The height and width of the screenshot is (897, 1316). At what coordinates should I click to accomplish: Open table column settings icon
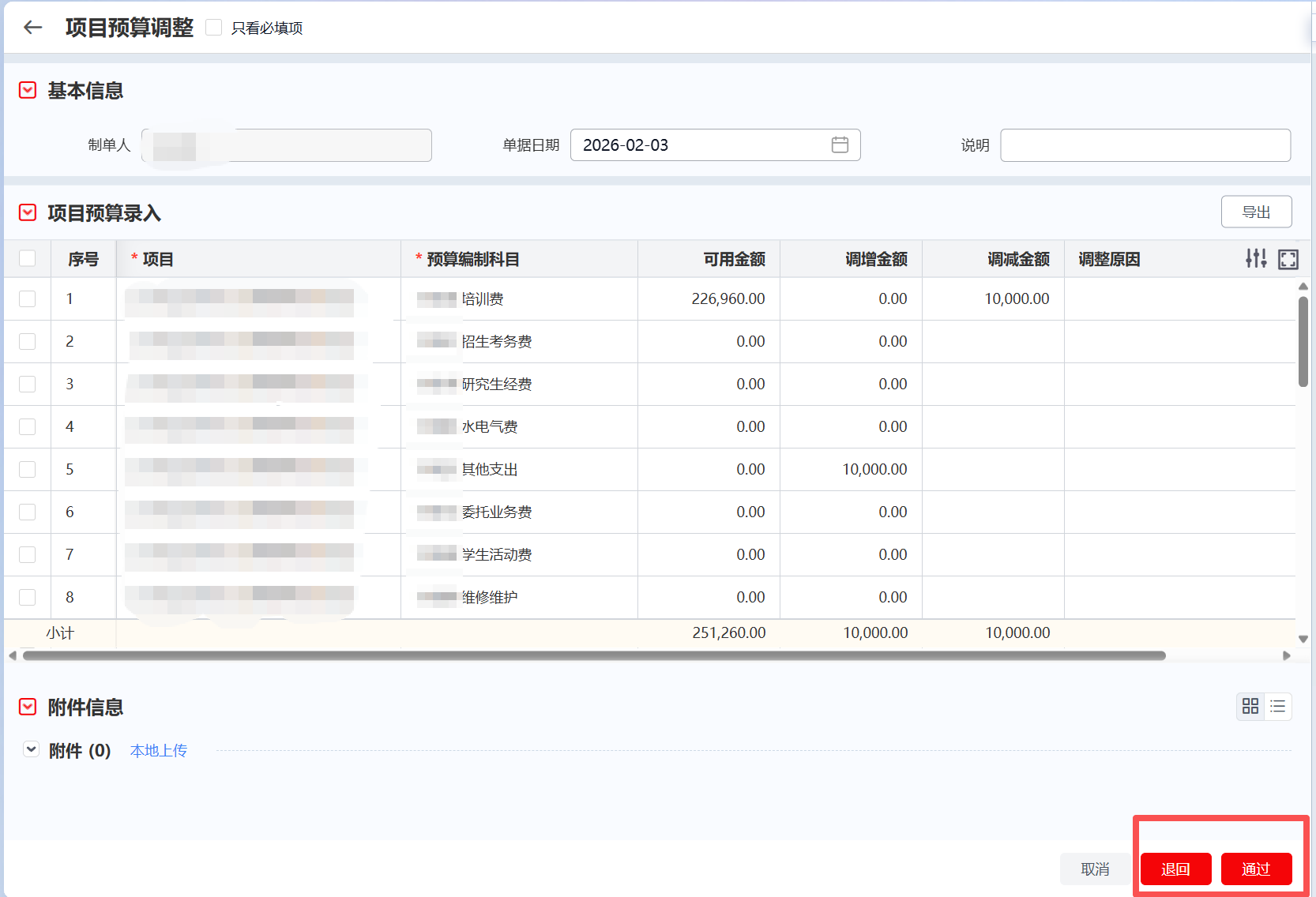pos(1255,259)
